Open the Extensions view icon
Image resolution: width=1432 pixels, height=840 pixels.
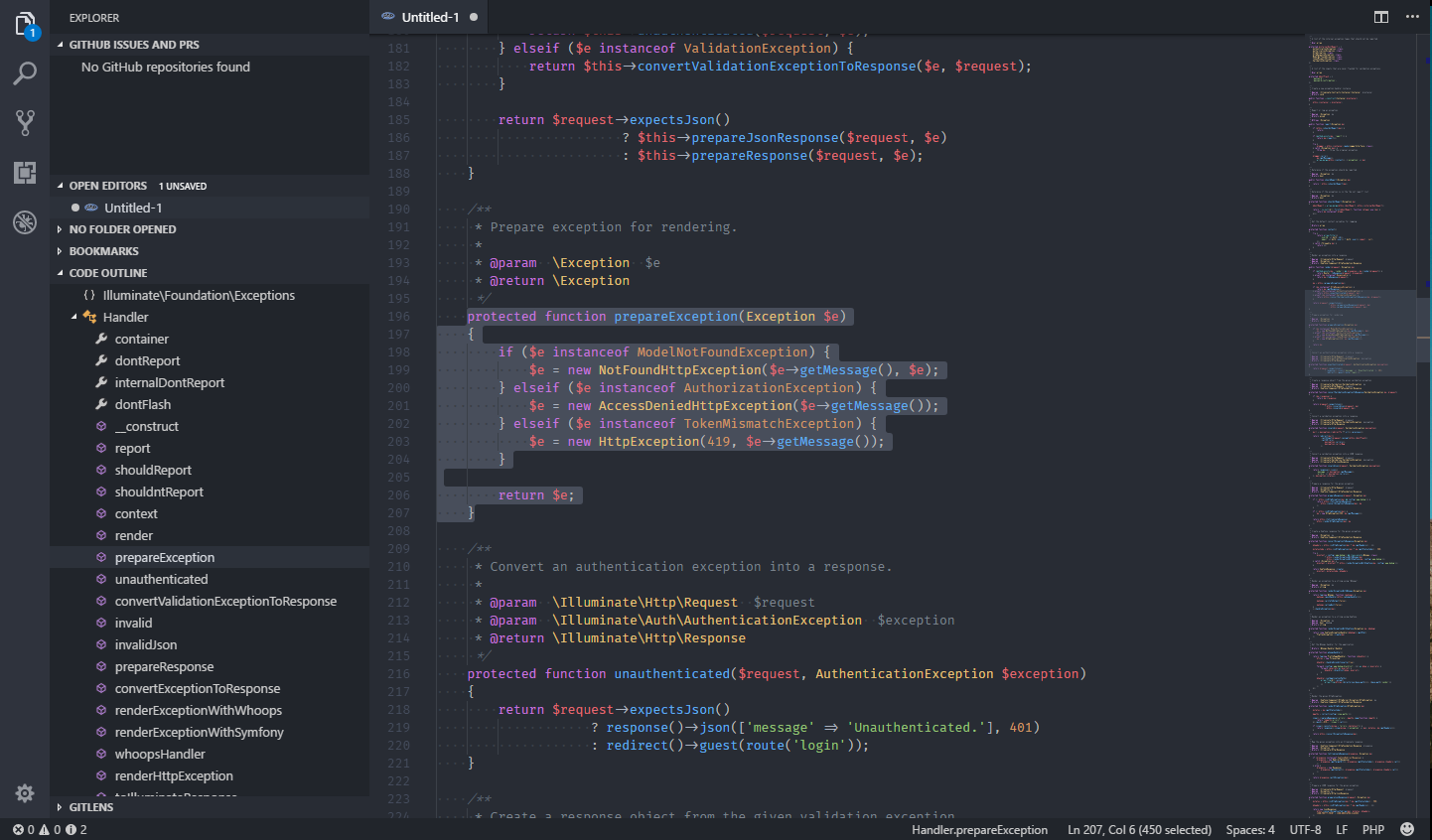click(25, 172)
